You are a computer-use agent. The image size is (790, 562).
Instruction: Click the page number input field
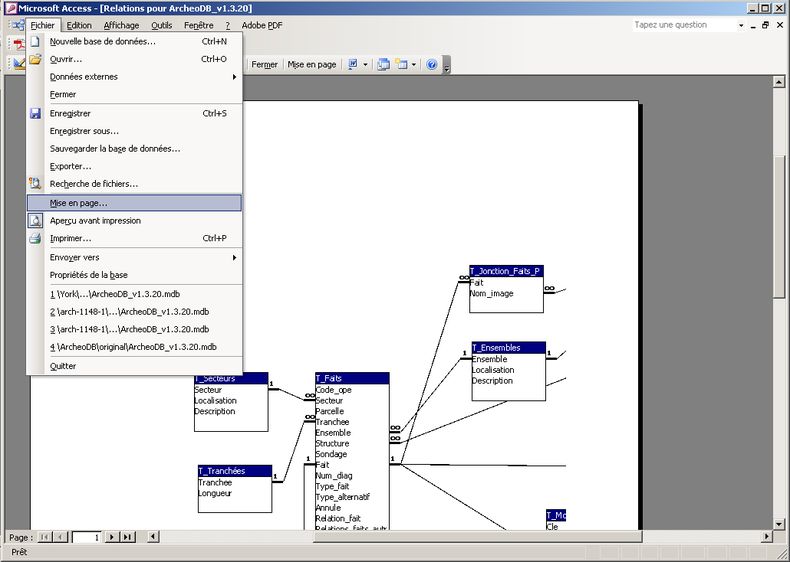[87, 537]
